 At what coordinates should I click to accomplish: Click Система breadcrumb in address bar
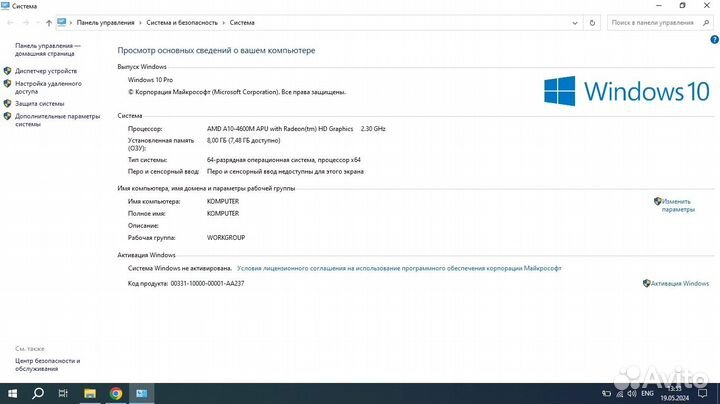click(x=242, y=22)
